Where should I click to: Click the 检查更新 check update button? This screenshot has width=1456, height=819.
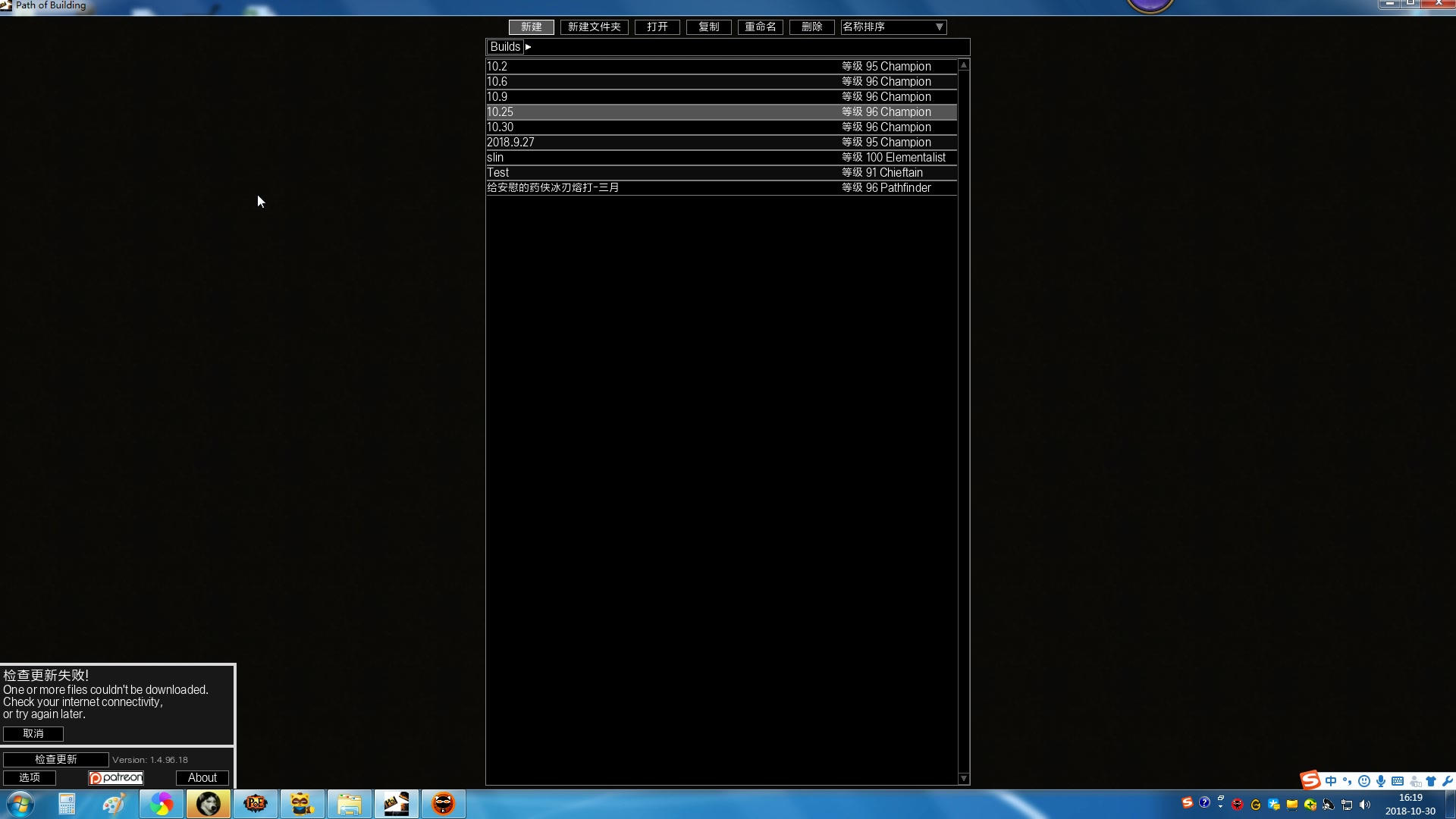[56, 759]
